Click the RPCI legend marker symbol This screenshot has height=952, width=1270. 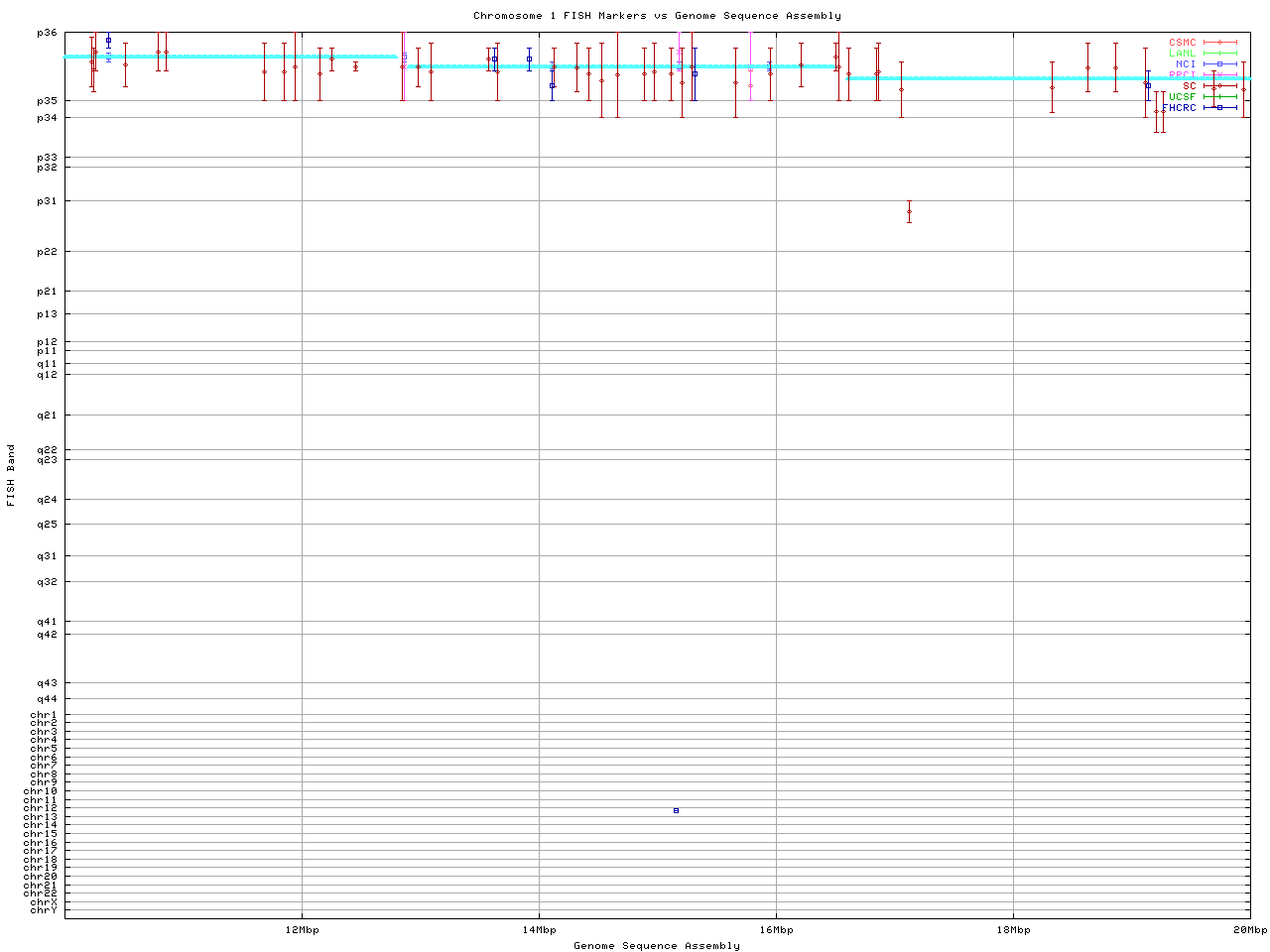coord(1219,75)
